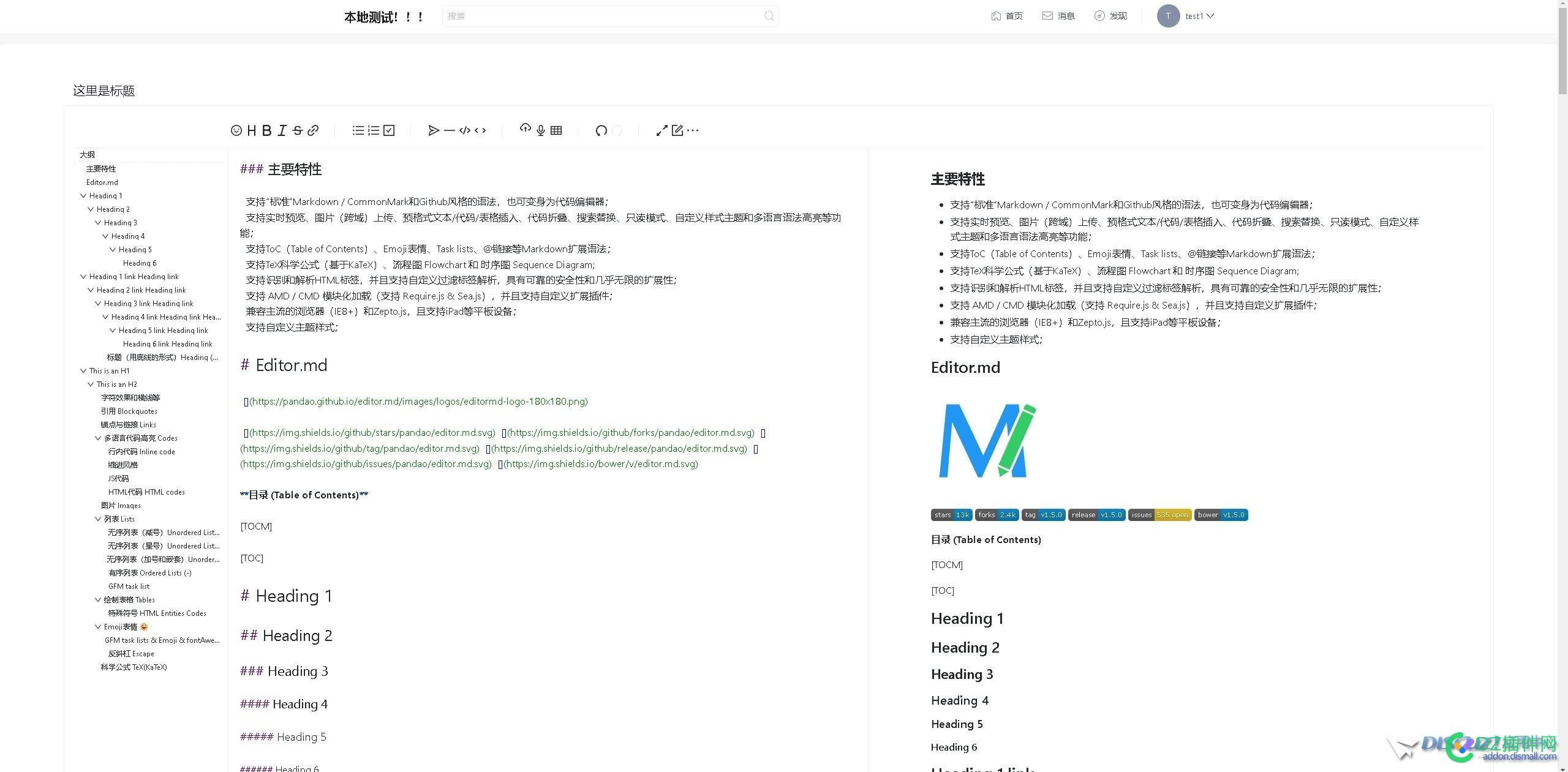Toggle italic formatting
Image resolution: width=1568 pixels, height=772 pixels.
[x=282, y=130]
